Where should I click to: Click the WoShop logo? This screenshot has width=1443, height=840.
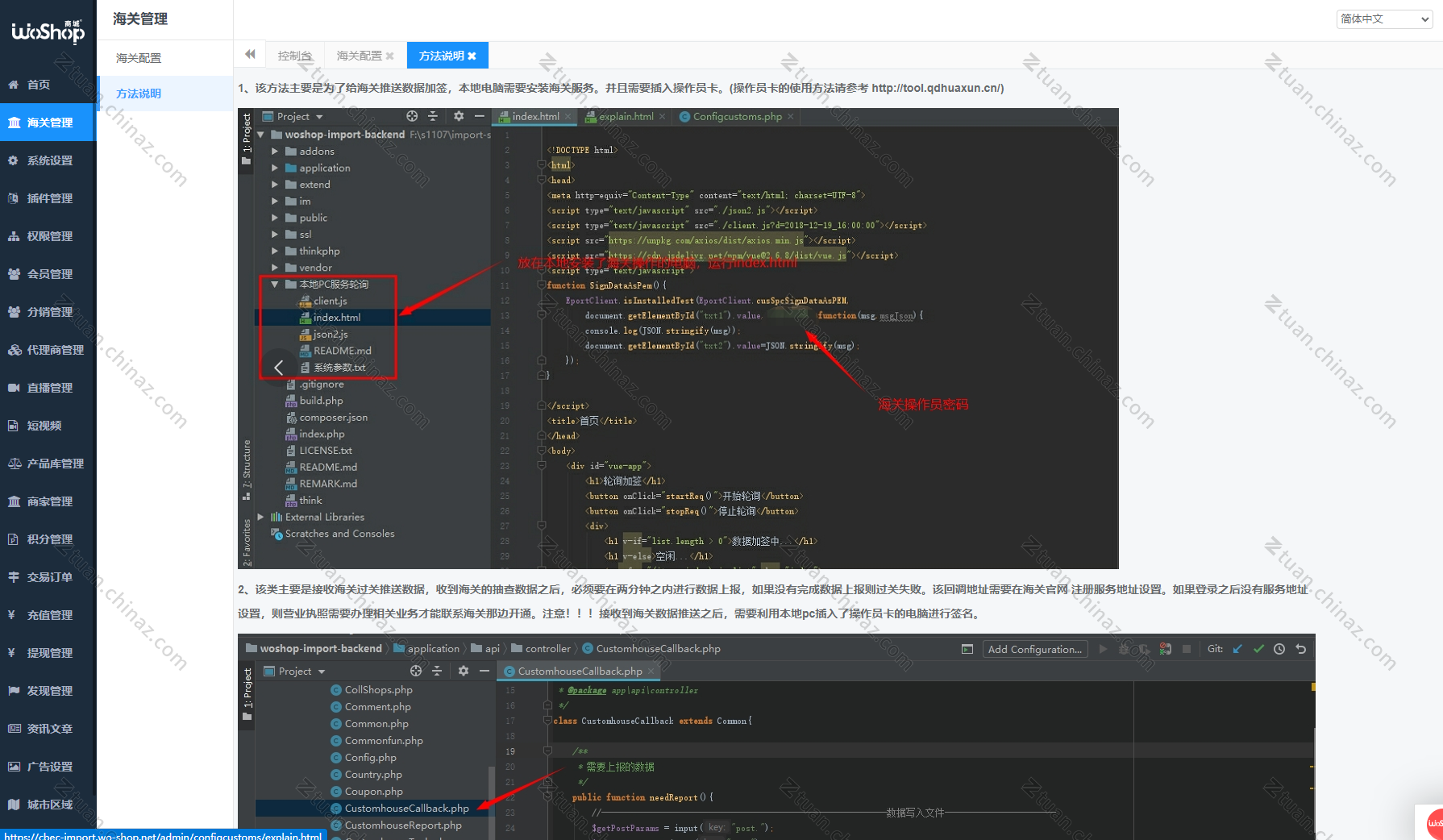click(x=48, y=31)
